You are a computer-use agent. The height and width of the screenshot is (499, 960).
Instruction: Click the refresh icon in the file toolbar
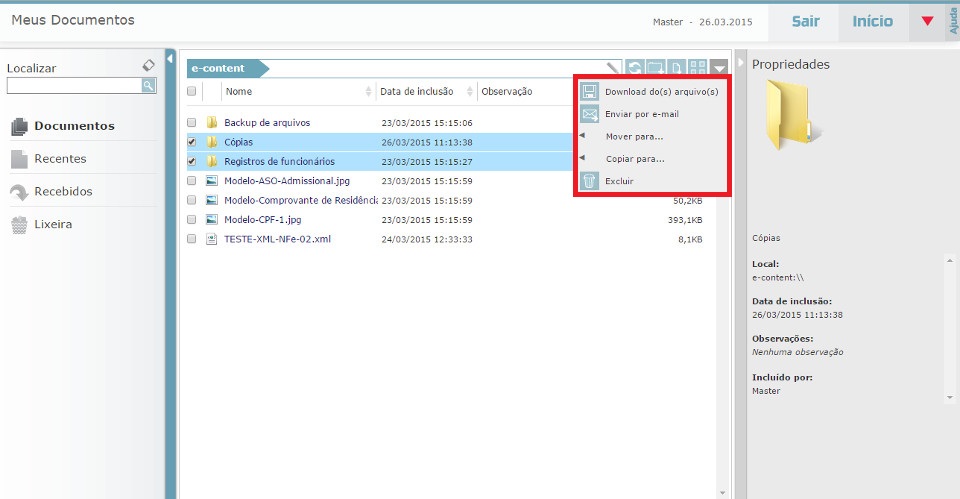coord(635,69)
